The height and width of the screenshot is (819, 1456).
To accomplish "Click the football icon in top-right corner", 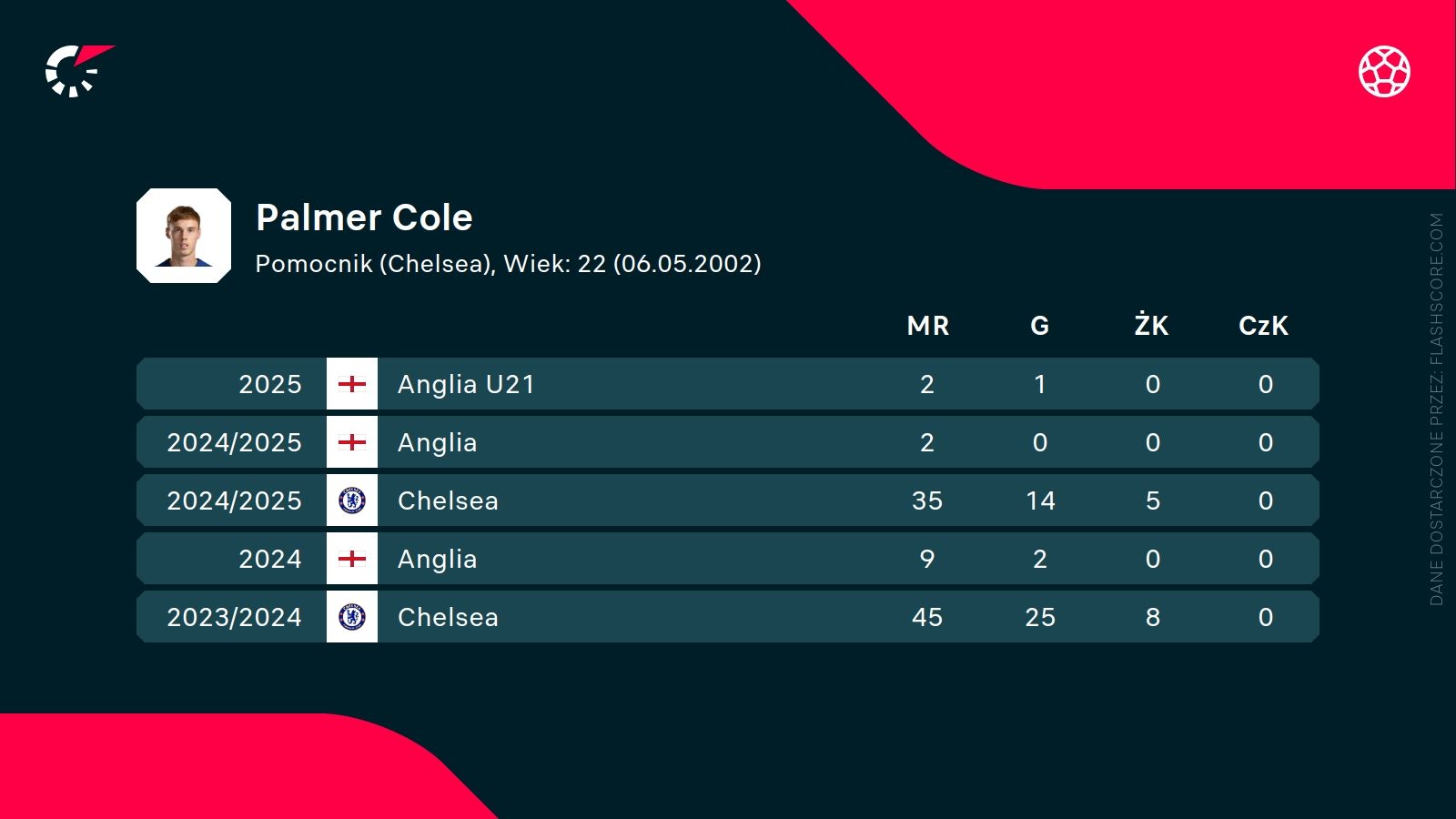I will pyautogui.click(x=1384, y=71).
